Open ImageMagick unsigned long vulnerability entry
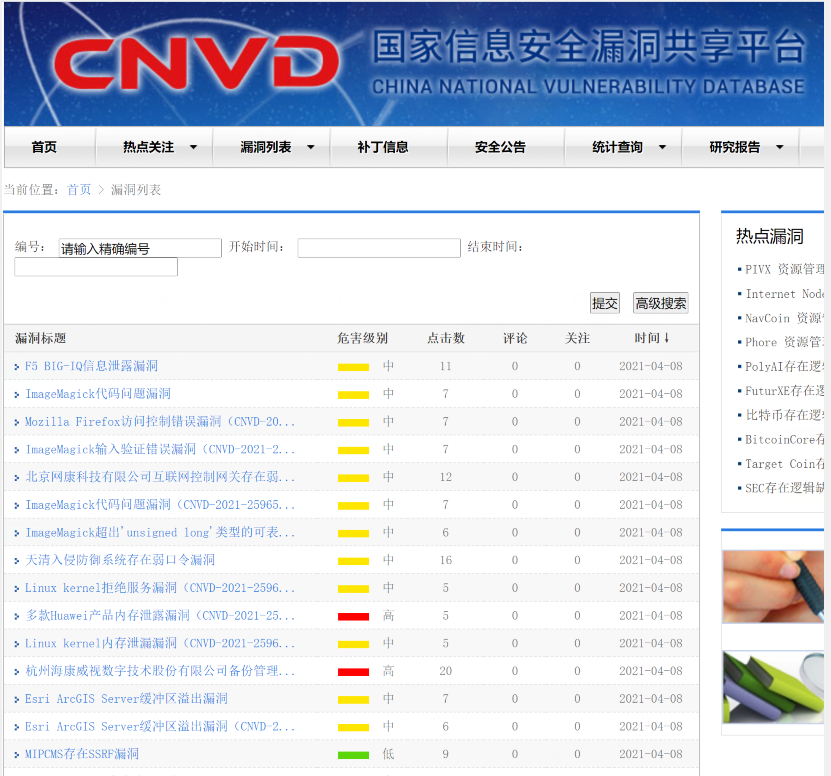This screenshot has height=776, width=831. (x=160, y=532)
